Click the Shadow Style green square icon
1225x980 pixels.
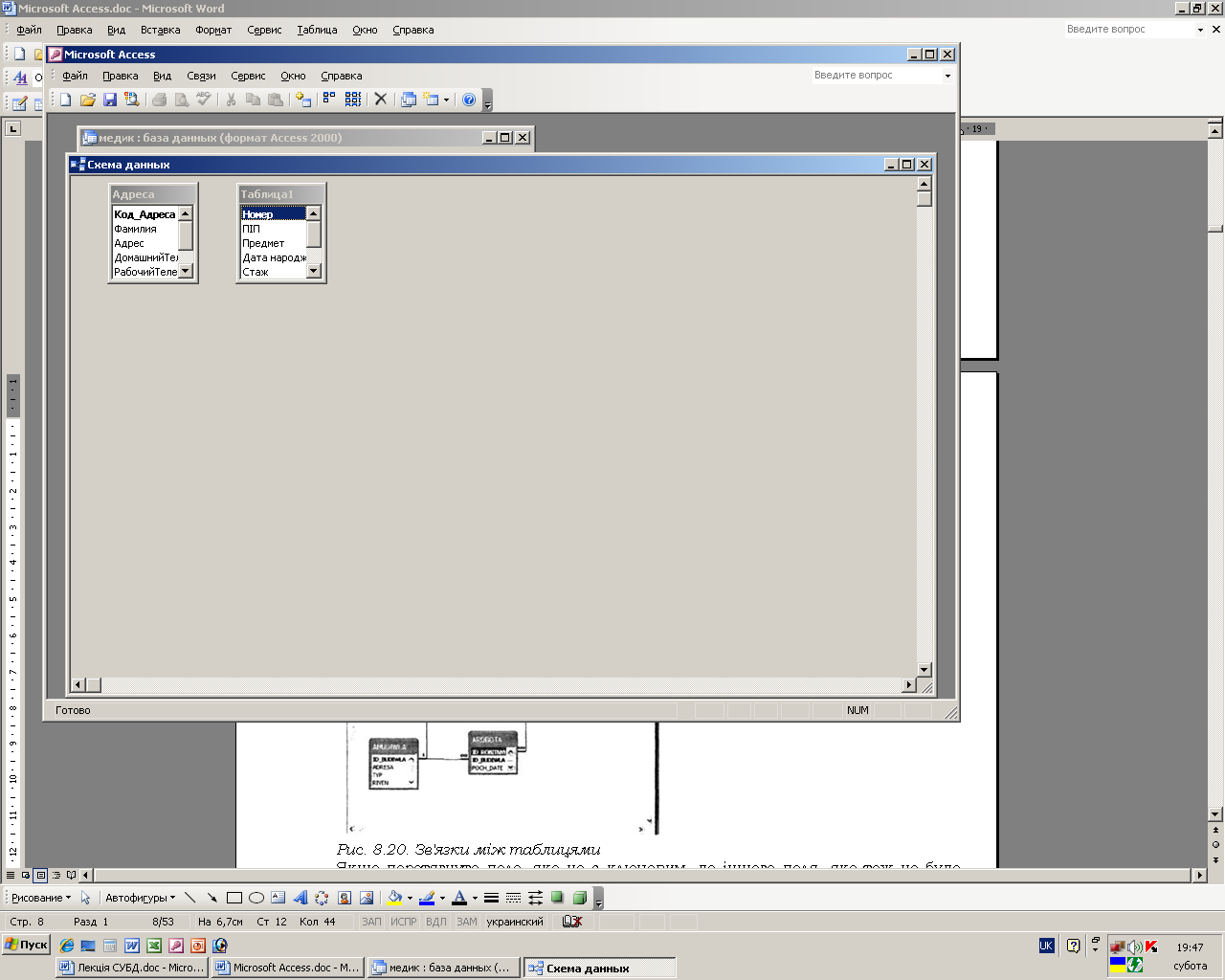(x=557, y=898)
